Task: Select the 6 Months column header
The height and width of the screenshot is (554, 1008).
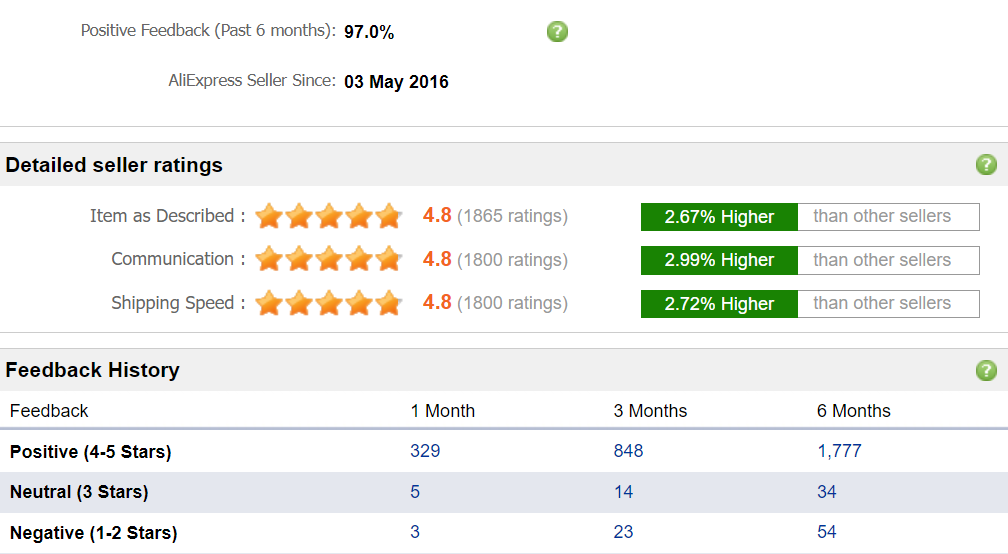Action: pos(853,411)
